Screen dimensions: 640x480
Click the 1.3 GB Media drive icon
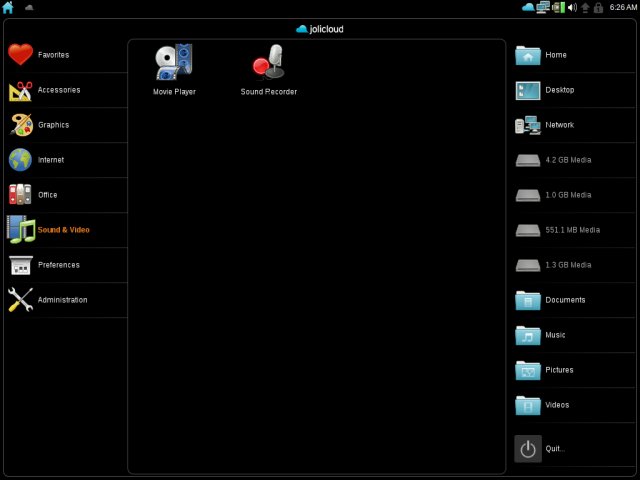[x=528, y=265]
